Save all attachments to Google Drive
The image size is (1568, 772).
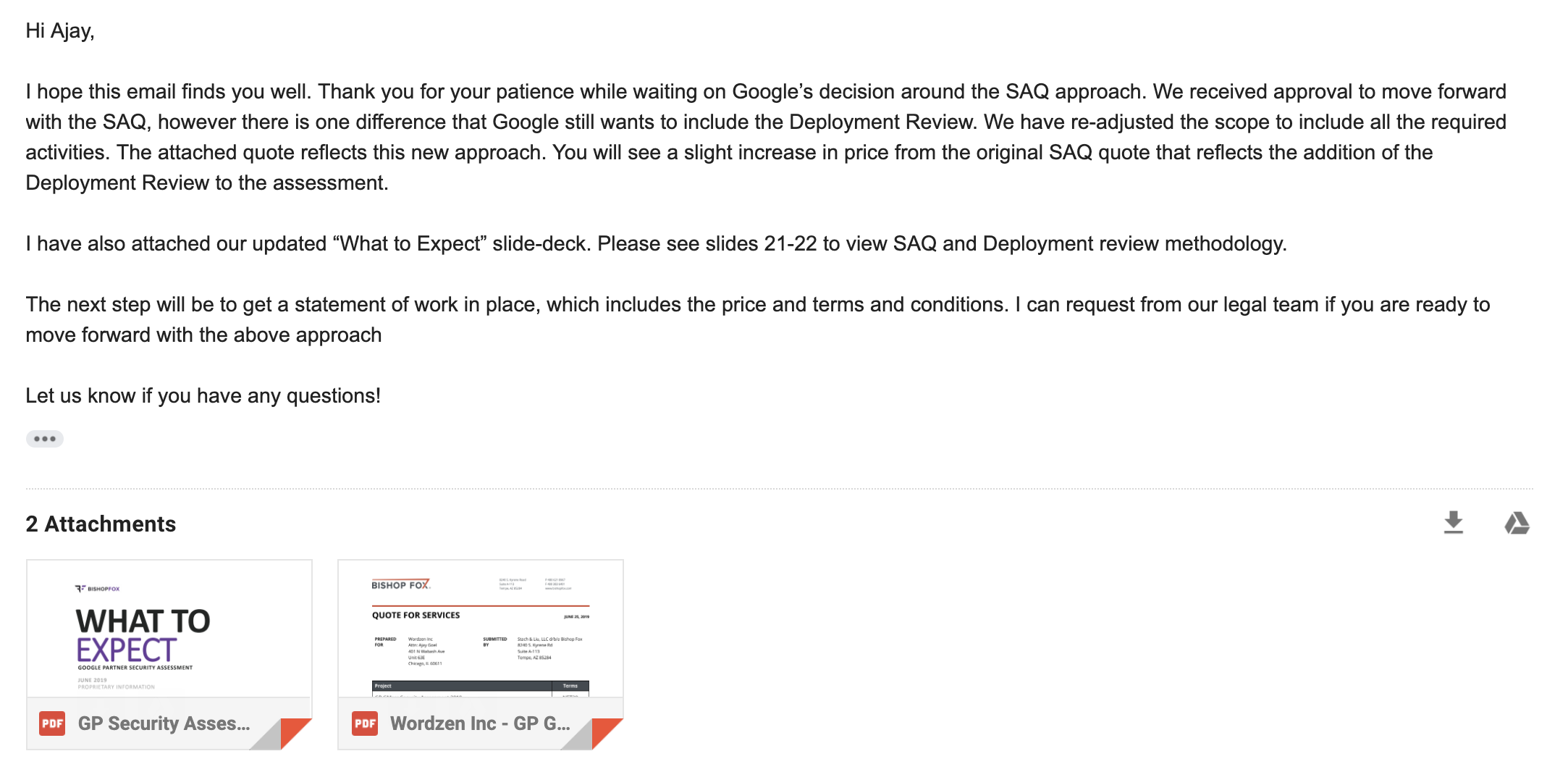[x=1517, y=523]
